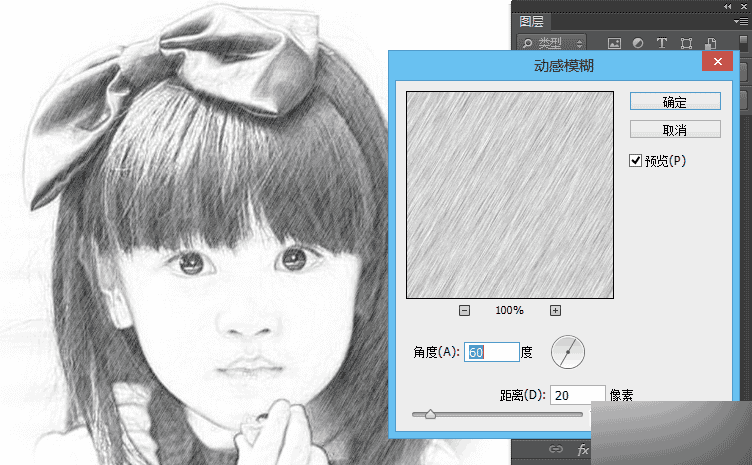The height and width of the screenshot is (465, 752).
Task: Switch to the 图层 tab
Action: 531,22
